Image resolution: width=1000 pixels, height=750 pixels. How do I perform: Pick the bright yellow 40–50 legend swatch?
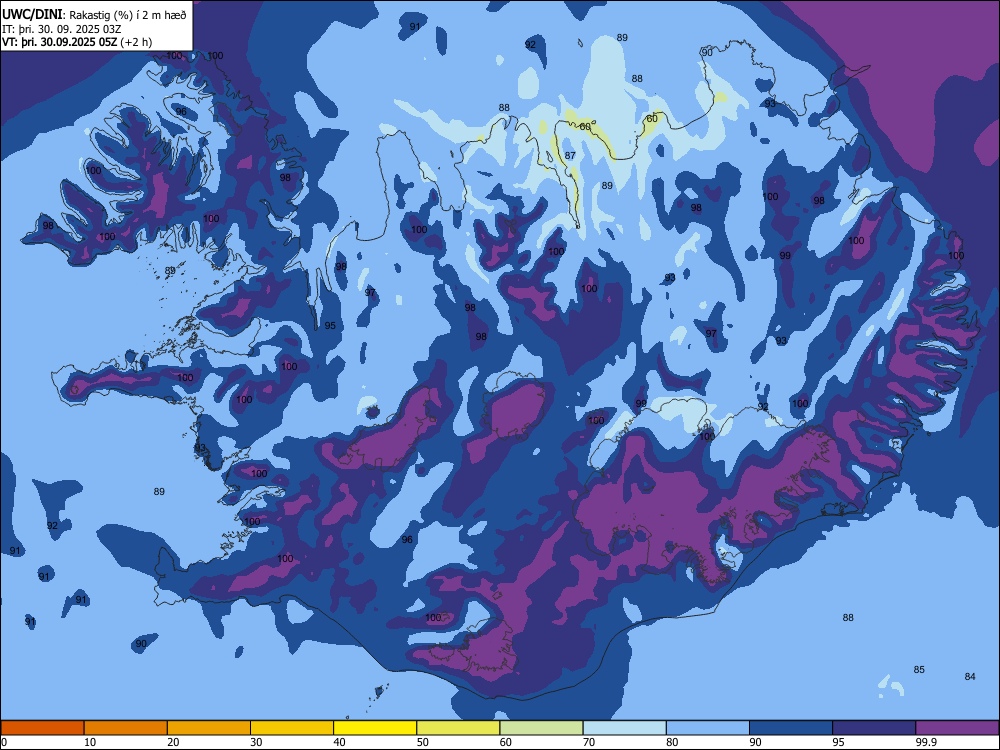point(375,728)
